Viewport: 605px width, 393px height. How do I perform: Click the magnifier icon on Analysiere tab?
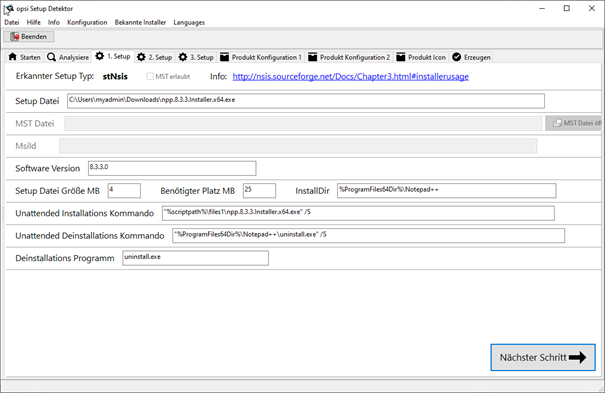(51, 57)
